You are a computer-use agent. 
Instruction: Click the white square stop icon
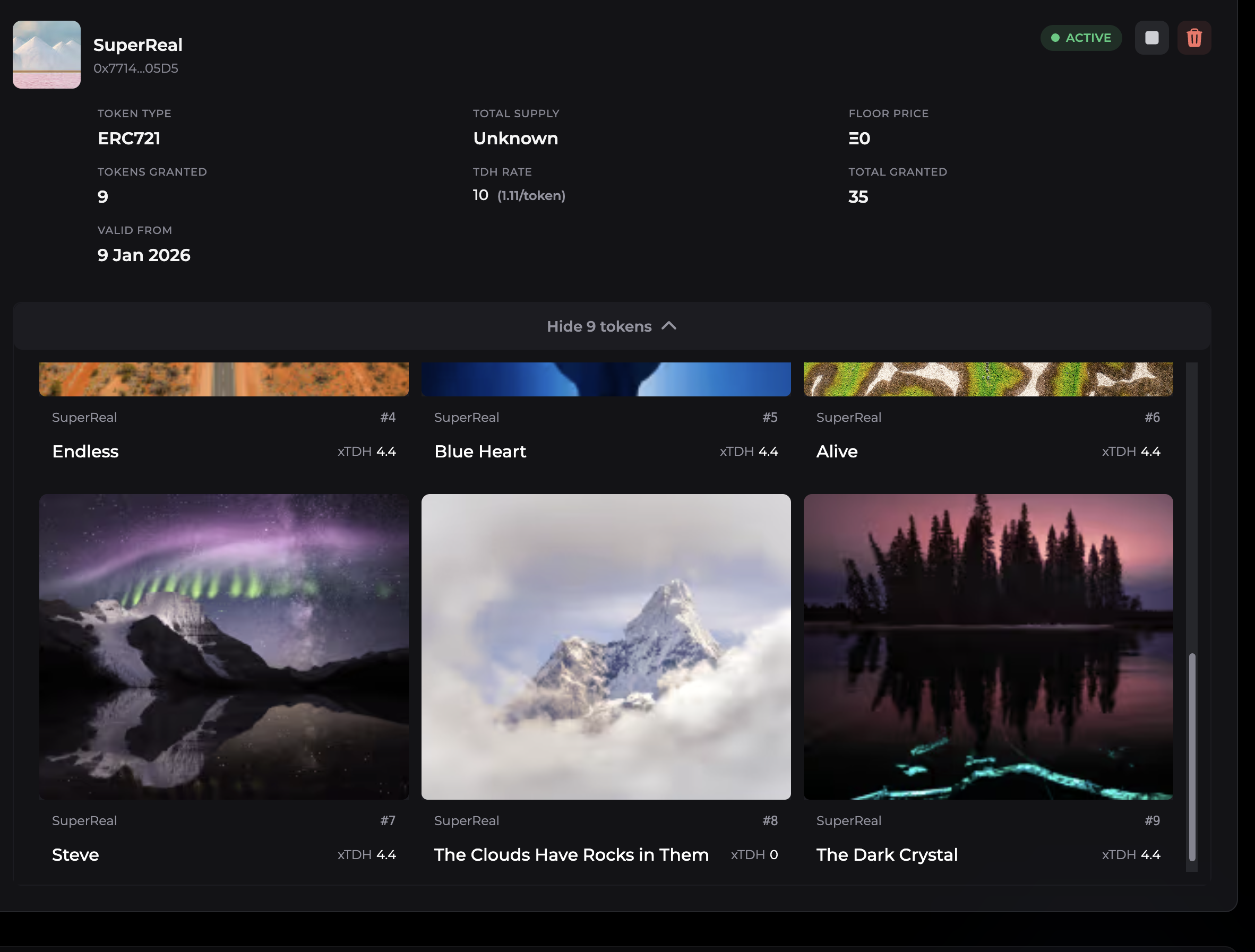(1151, 38)
